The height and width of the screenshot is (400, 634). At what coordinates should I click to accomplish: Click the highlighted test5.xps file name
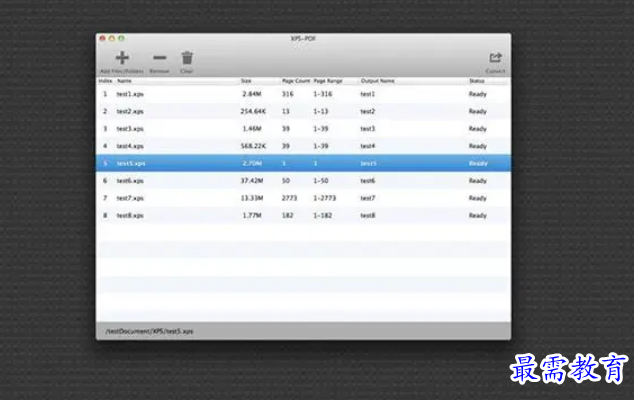tap(131, 163)
